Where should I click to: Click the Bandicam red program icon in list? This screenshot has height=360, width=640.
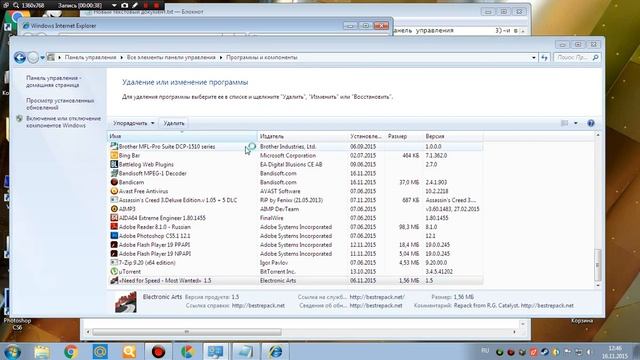114,182
